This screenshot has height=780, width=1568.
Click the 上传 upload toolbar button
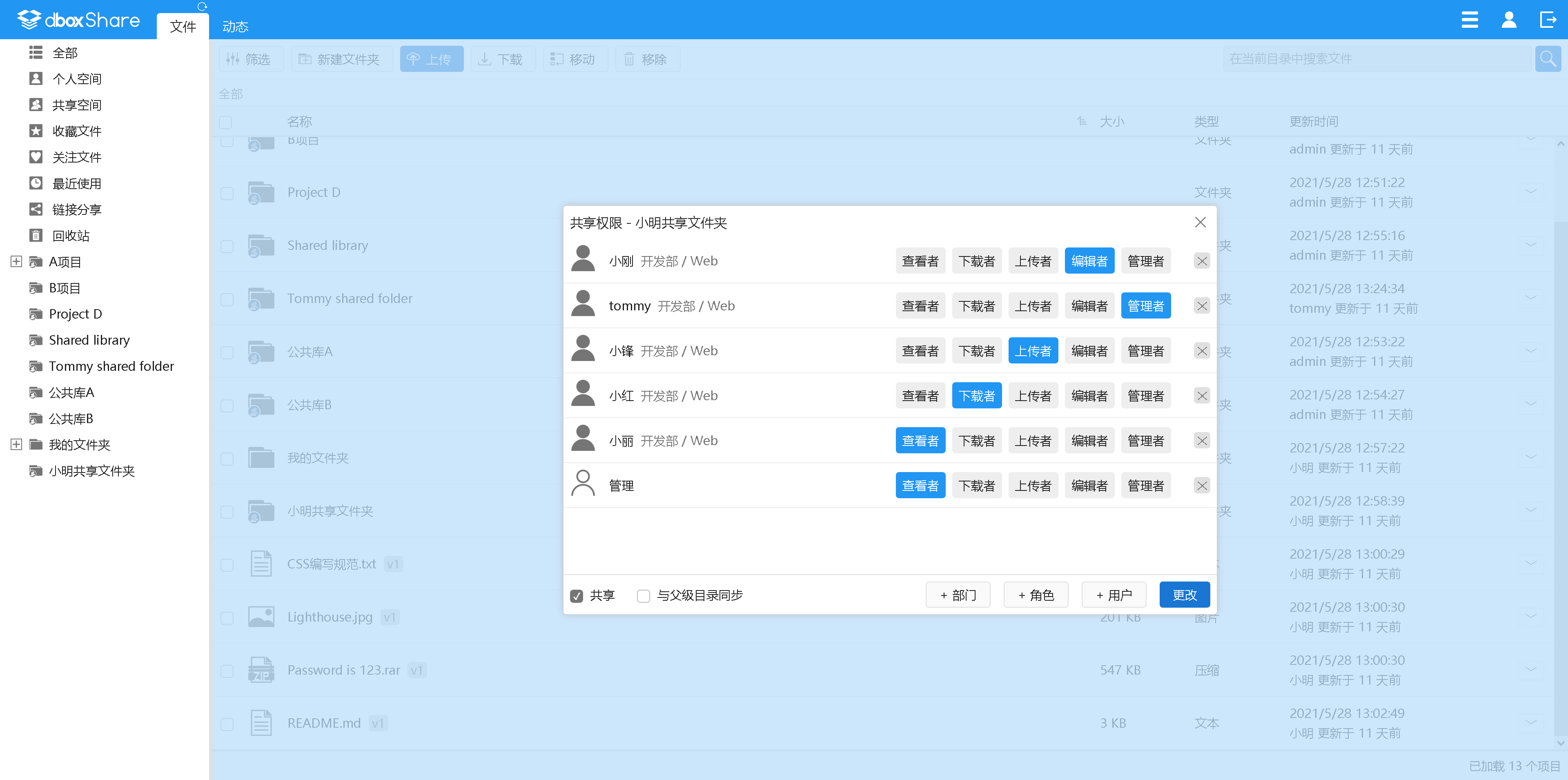tap(432, 59)
